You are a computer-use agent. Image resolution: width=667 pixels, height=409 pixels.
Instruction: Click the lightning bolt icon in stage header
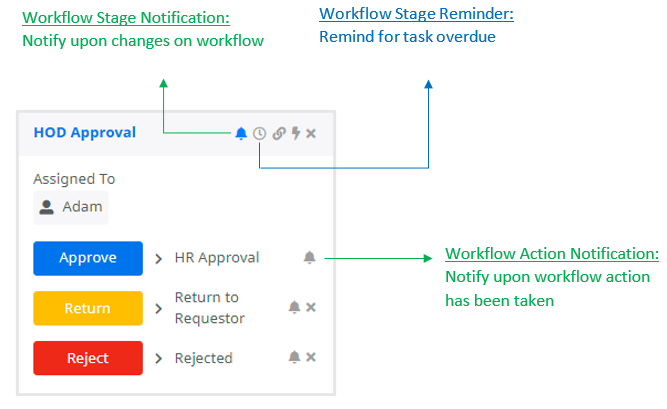click(x=296, y=133)
